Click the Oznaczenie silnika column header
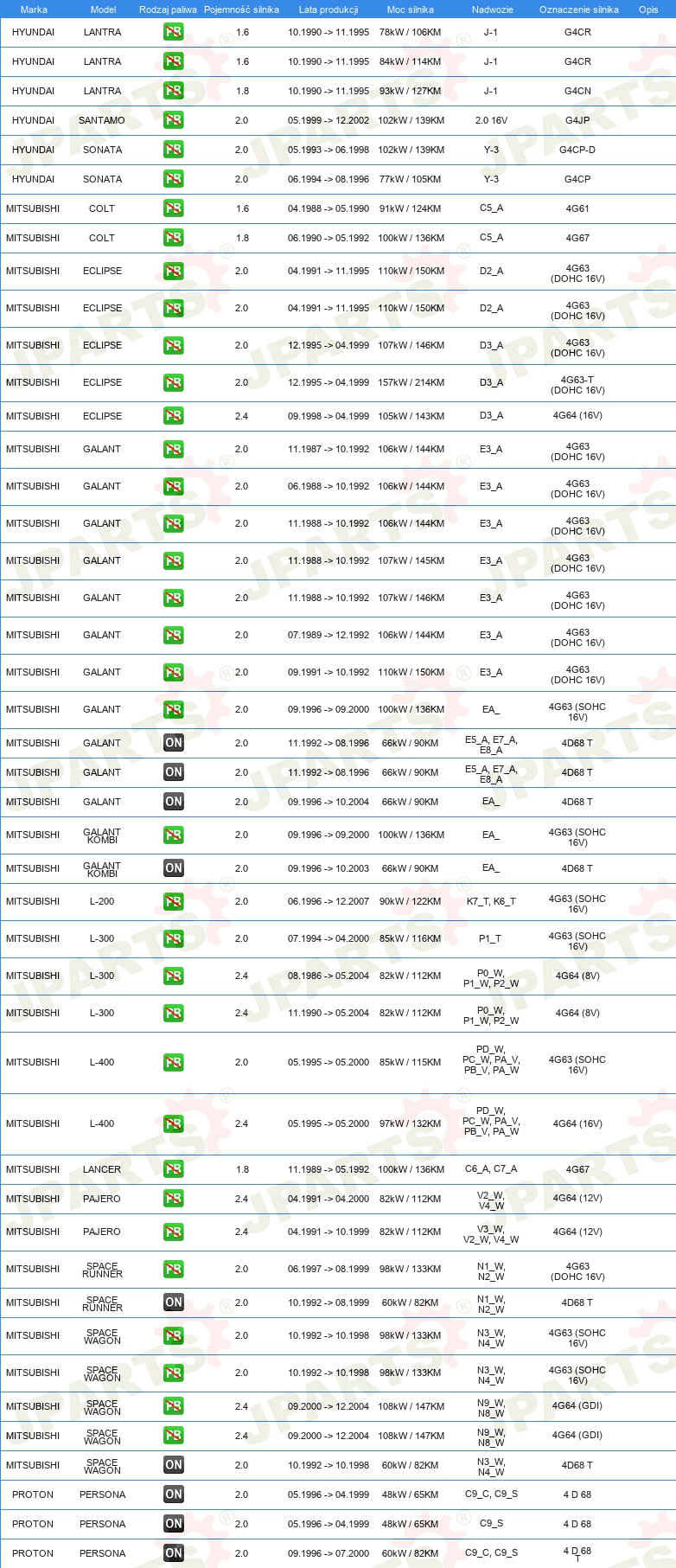 coord(579,10)
